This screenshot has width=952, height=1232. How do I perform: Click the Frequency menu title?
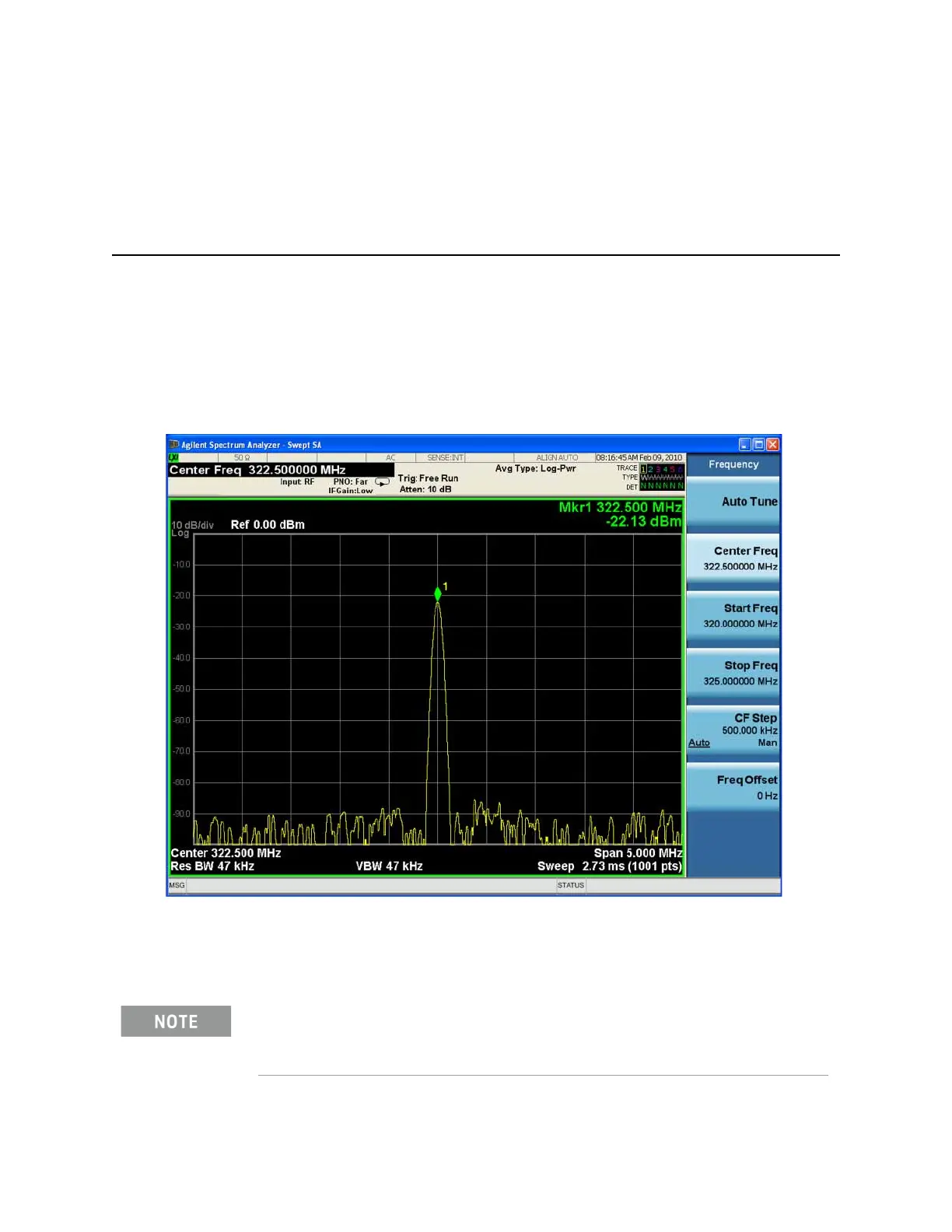733,464
